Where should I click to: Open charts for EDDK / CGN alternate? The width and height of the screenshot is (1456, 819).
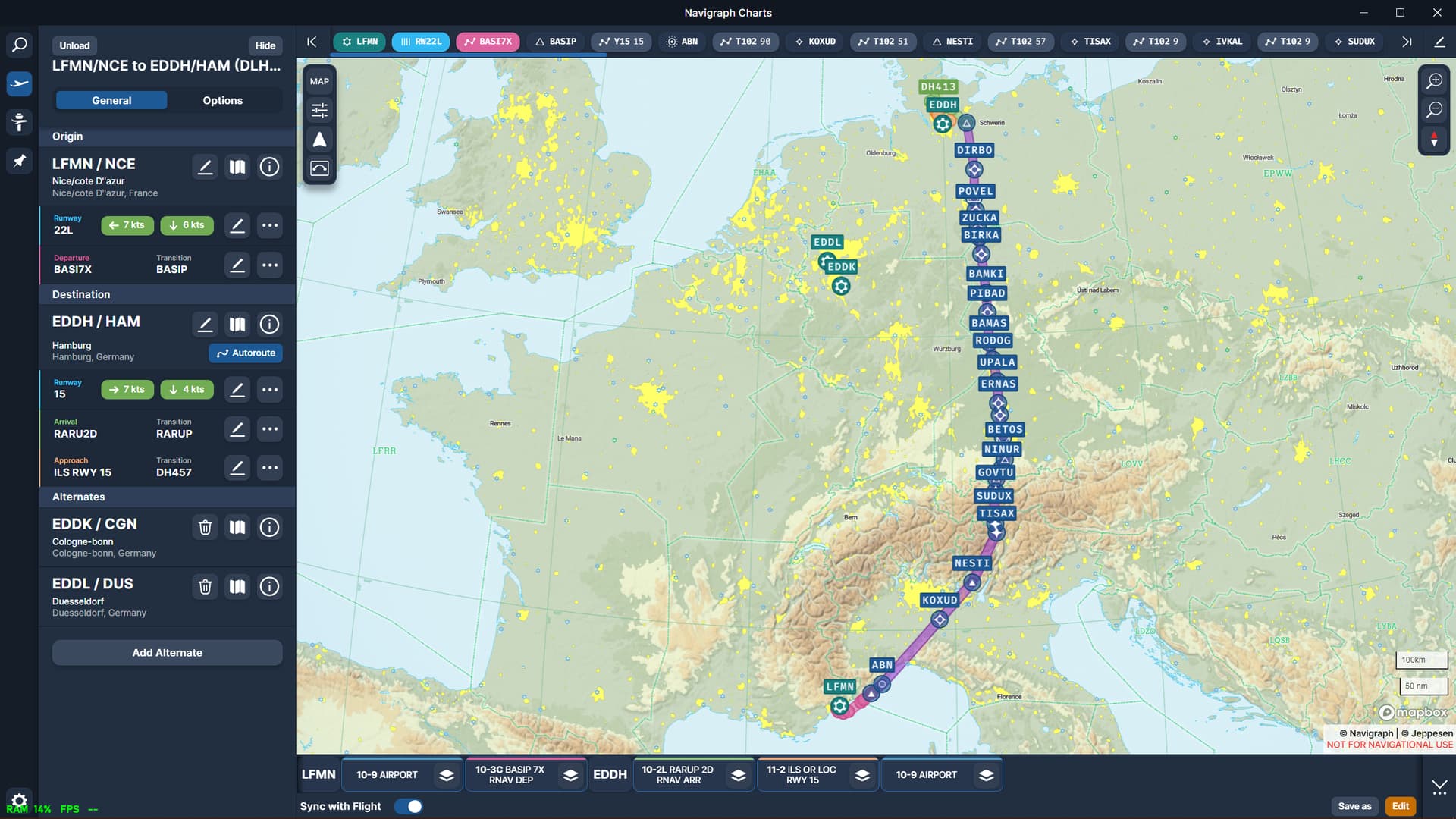[x=237, y=527]
